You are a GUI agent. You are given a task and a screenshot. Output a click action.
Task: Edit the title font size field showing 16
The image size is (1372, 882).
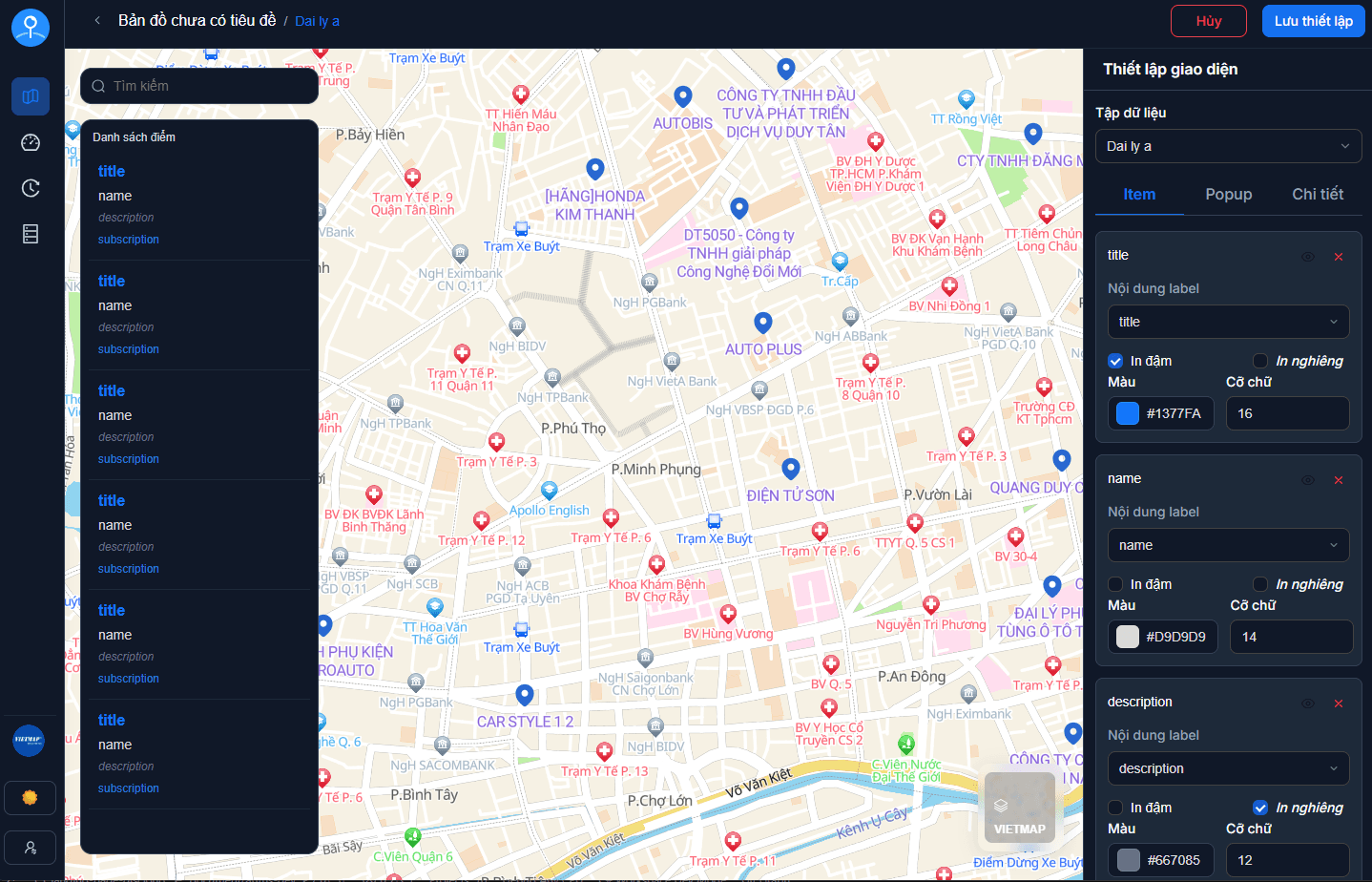1288,413
